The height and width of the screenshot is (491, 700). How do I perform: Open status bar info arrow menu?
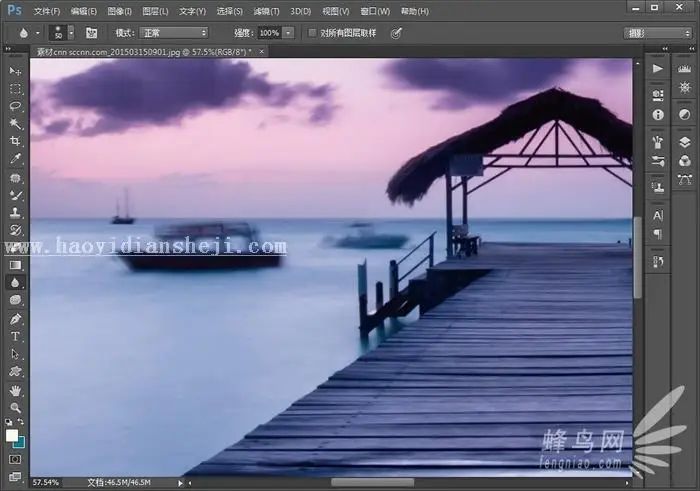click(x=180, y=483)
